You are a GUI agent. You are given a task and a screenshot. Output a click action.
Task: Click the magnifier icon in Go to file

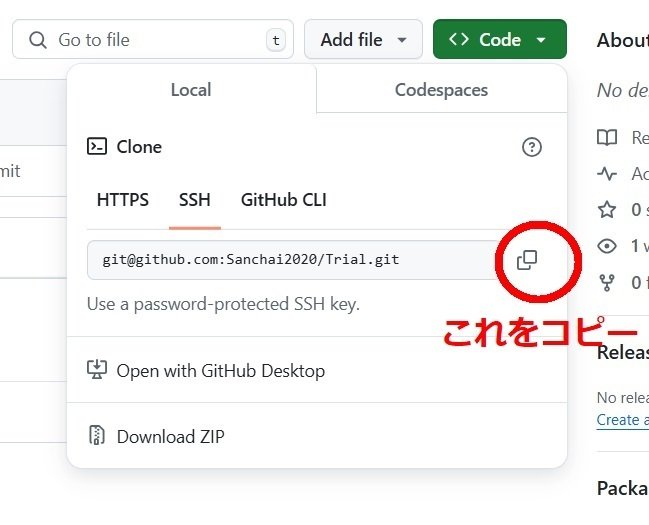(38, 40)
